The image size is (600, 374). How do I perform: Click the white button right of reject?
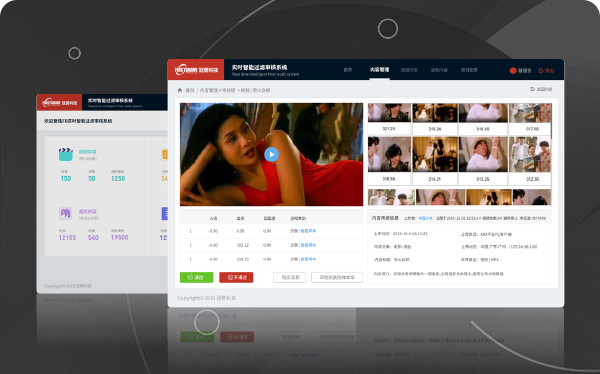(289, 277)
